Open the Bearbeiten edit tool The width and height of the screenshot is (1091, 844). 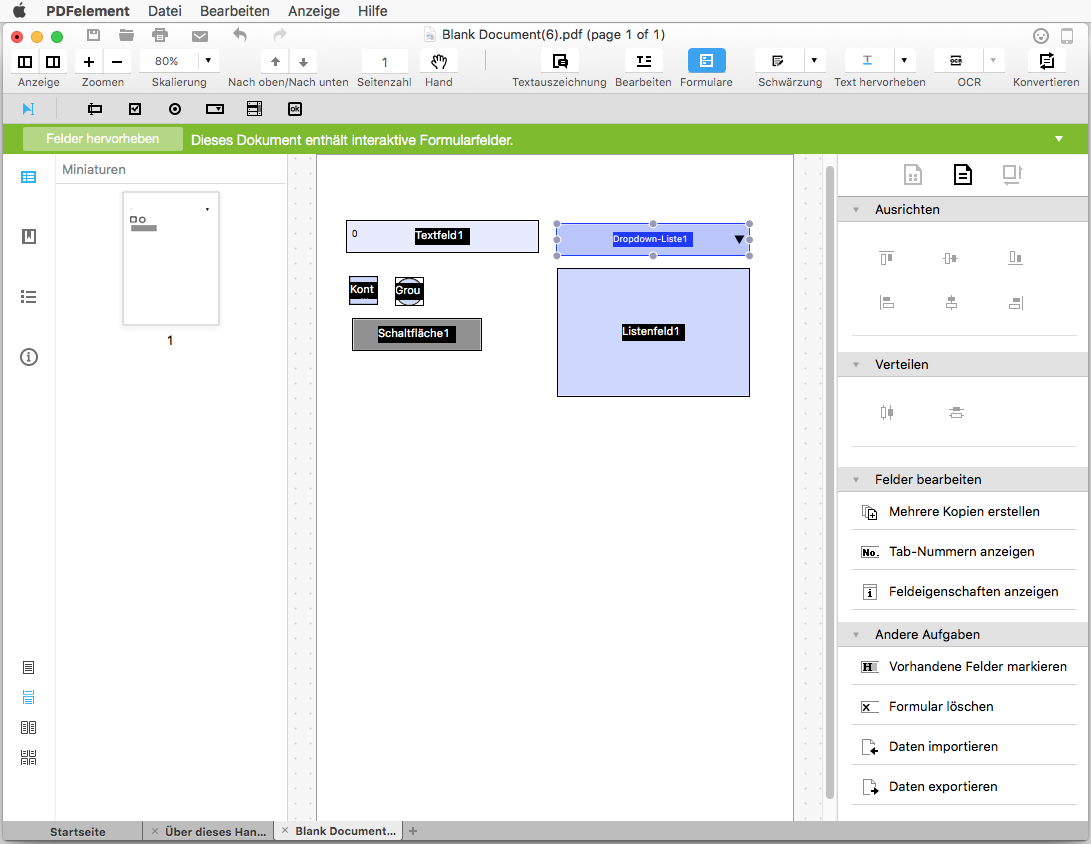(644, 62)
